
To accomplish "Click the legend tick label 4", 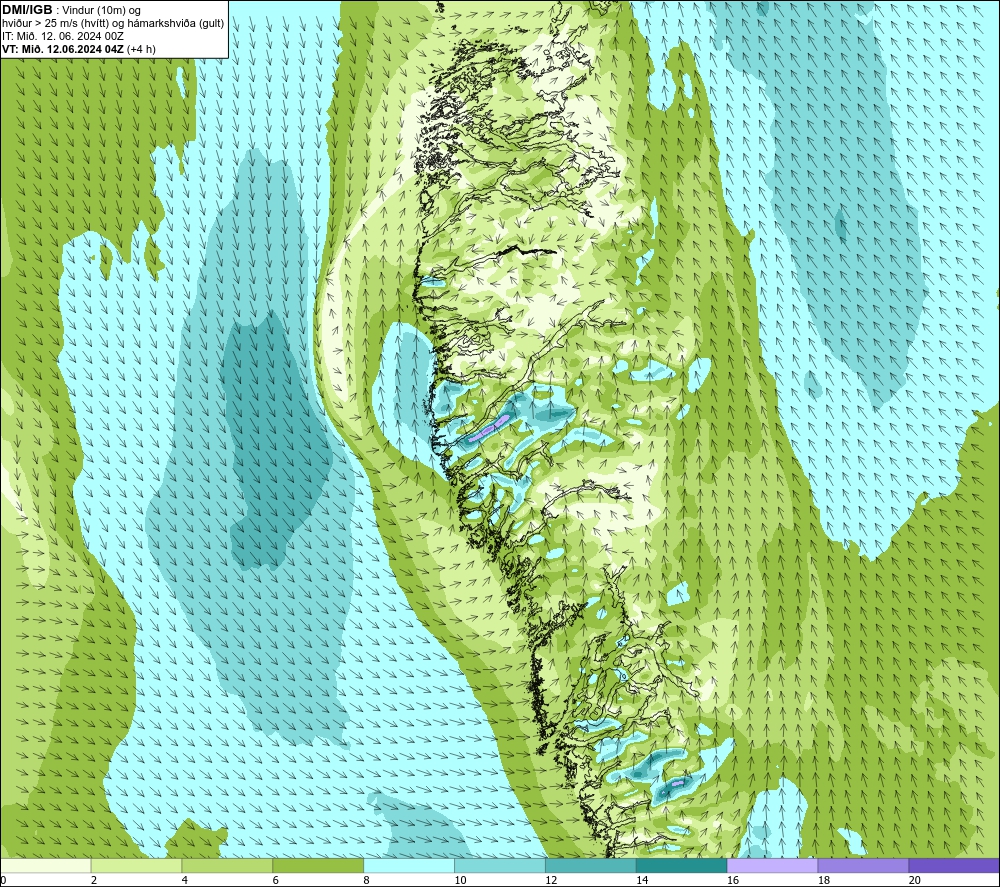I will tap(185, 880).
